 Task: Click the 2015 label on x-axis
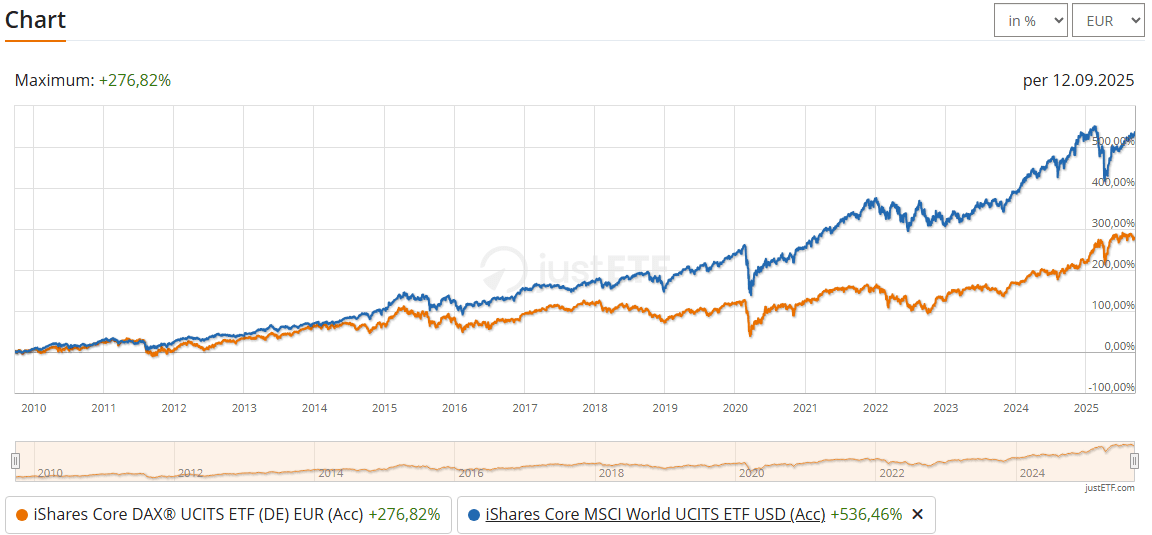(385, 408)
